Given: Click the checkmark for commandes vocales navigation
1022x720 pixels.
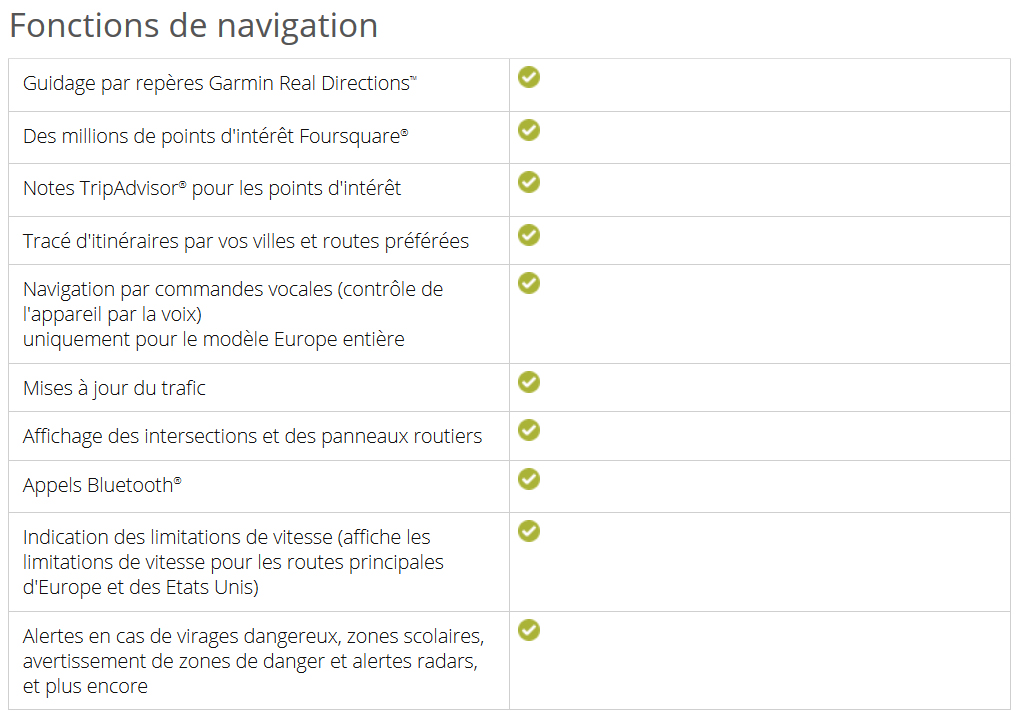Looking at the screenshot, I should tap(529, 283).
